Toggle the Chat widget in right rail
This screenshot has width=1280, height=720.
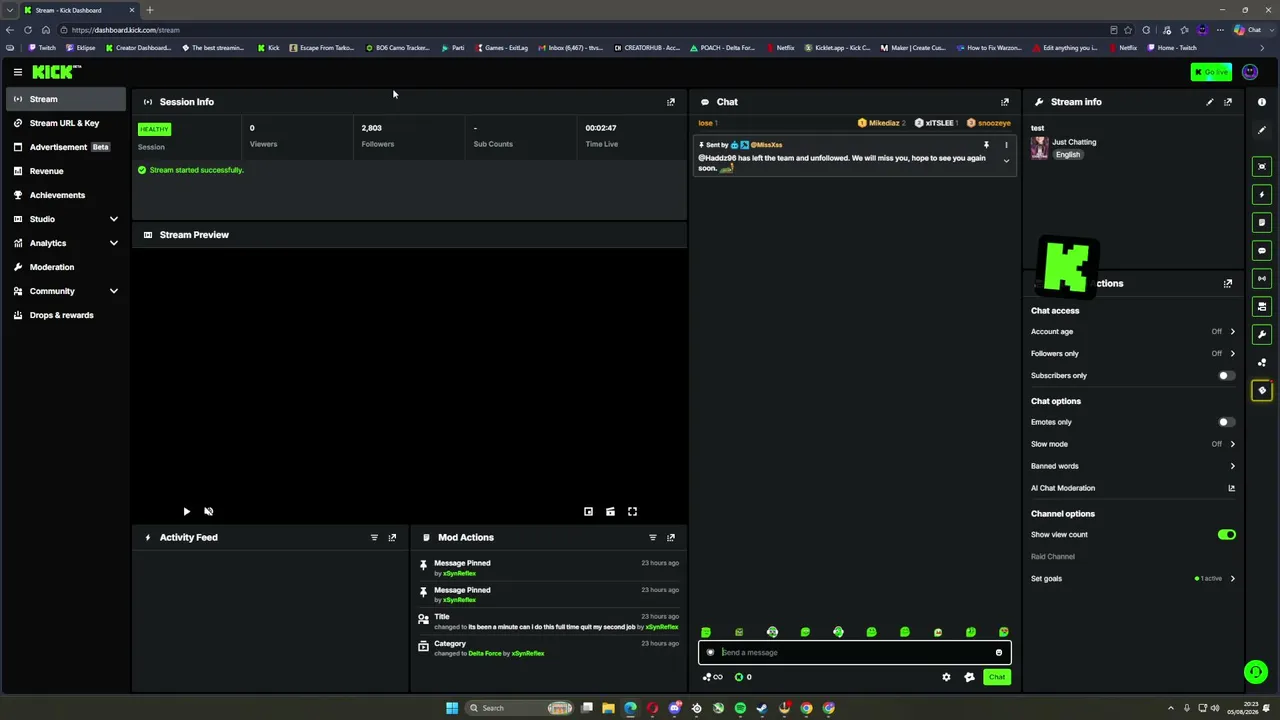[1262, 251]
